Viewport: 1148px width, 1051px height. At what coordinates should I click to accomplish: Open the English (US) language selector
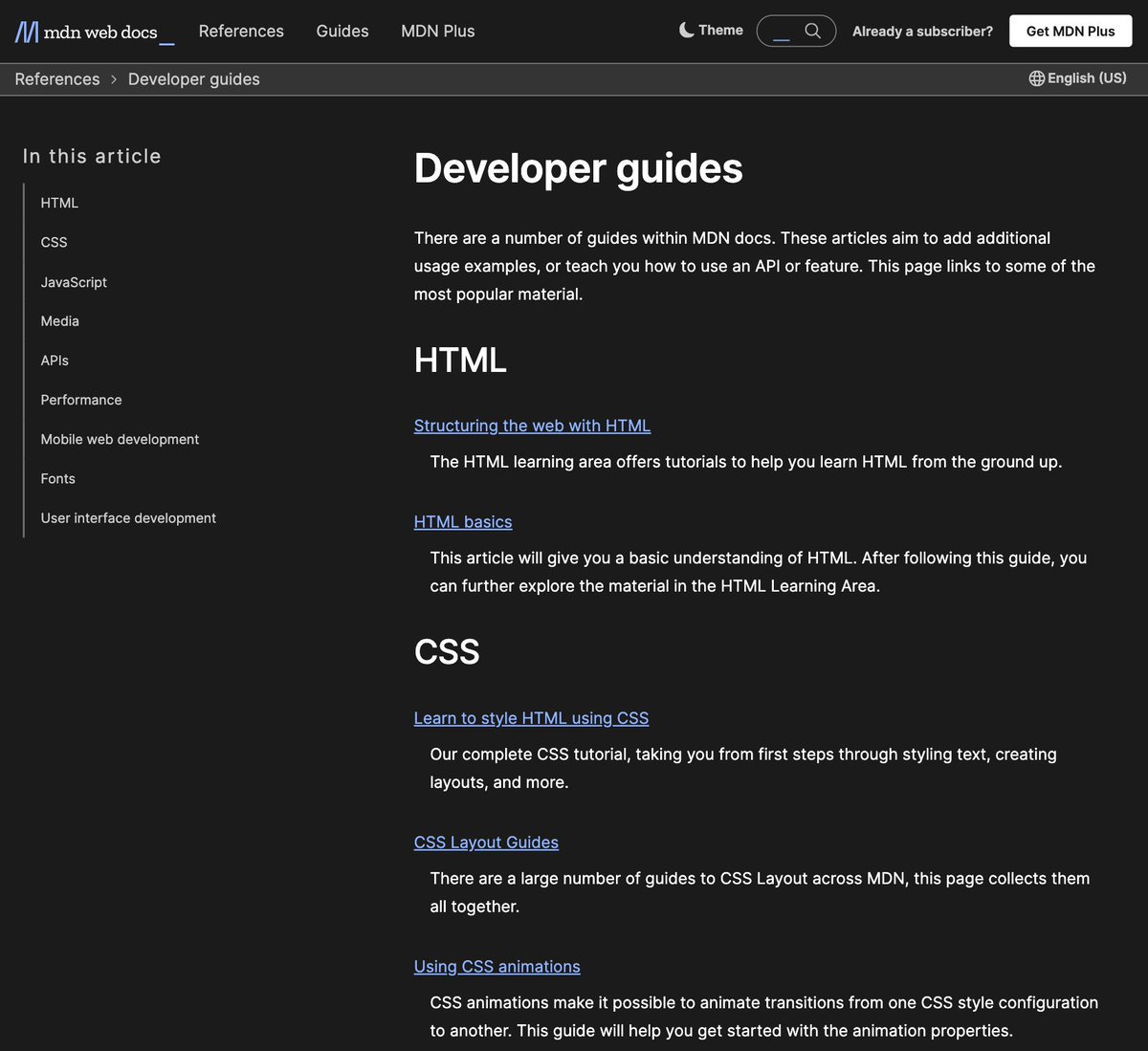[1077, 78]
